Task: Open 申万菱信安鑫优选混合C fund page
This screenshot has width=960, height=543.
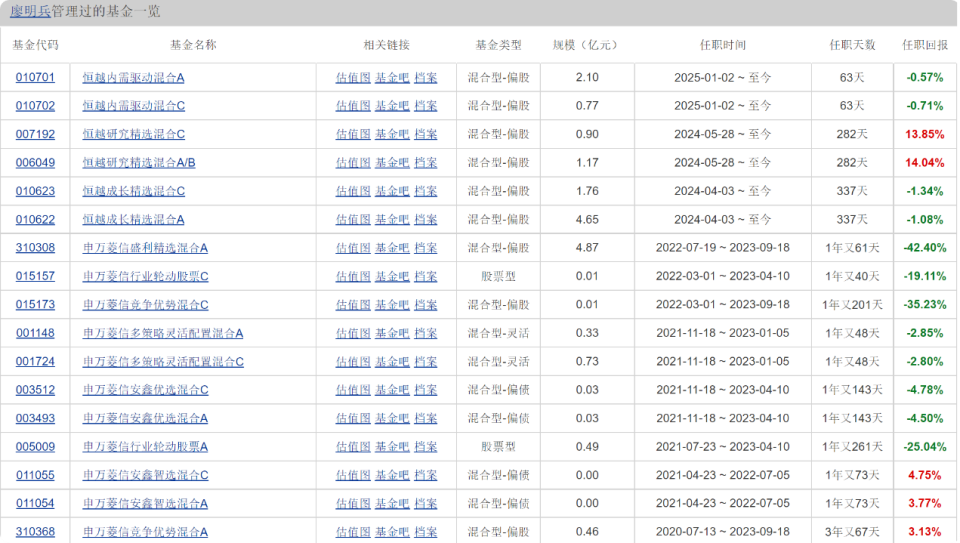Action: click(x=145, y=390)
